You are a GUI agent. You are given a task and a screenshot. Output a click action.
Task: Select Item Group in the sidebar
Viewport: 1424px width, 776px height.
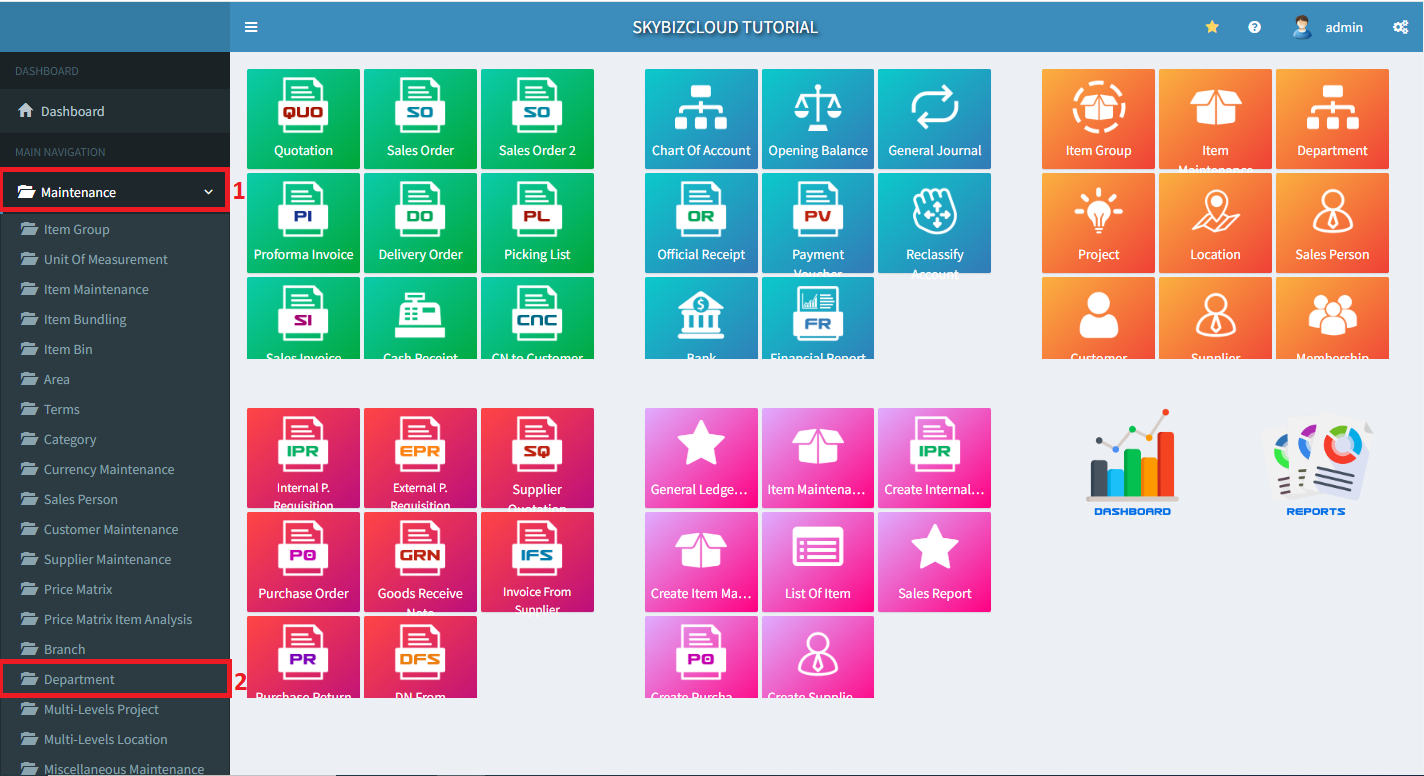pyautogui.click(x=76, y=229)
